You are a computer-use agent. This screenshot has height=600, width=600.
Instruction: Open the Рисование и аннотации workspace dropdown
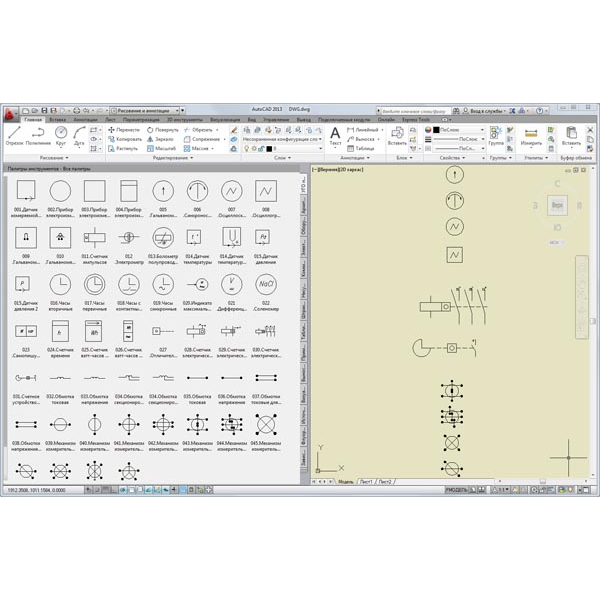145,111
